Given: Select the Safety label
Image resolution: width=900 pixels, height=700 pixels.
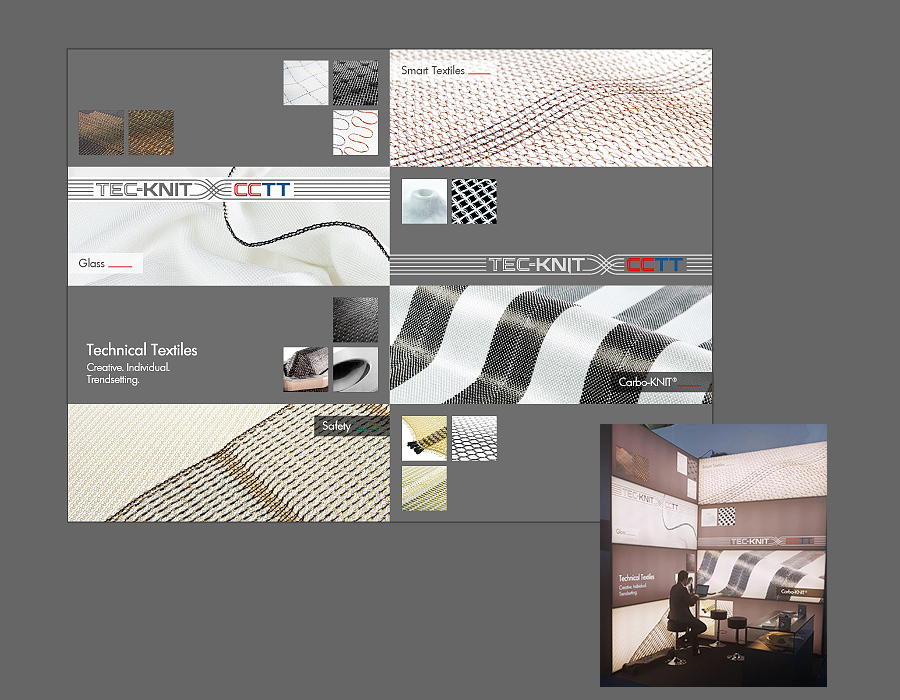Looking at the screenshot, I should click(338, 426).
